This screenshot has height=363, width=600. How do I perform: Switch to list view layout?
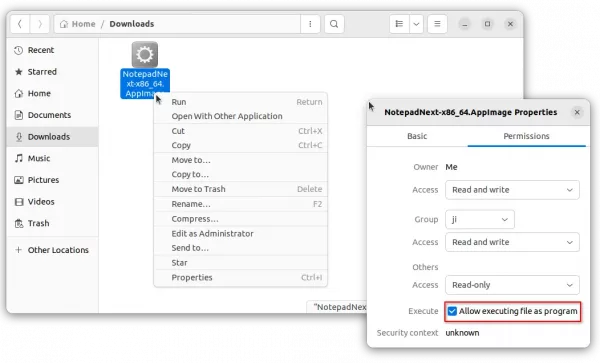pos(399,24)
